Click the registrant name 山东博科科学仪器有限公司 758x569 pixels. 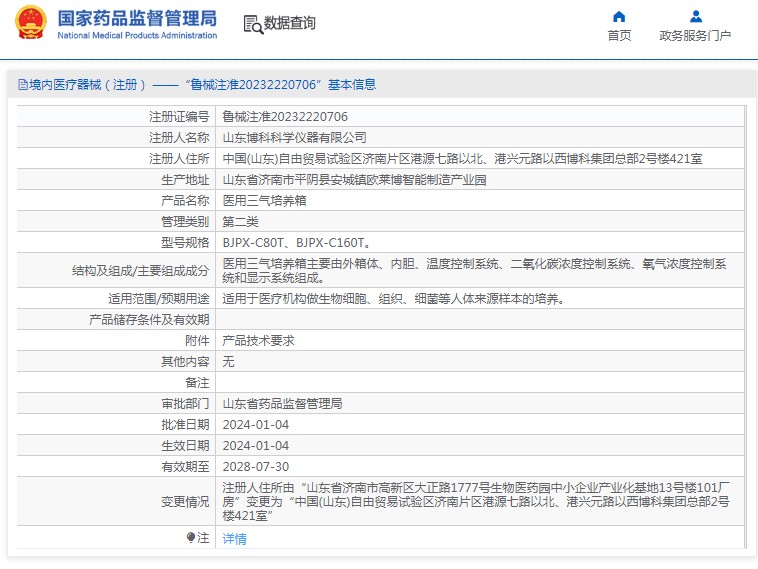(294, 138)
